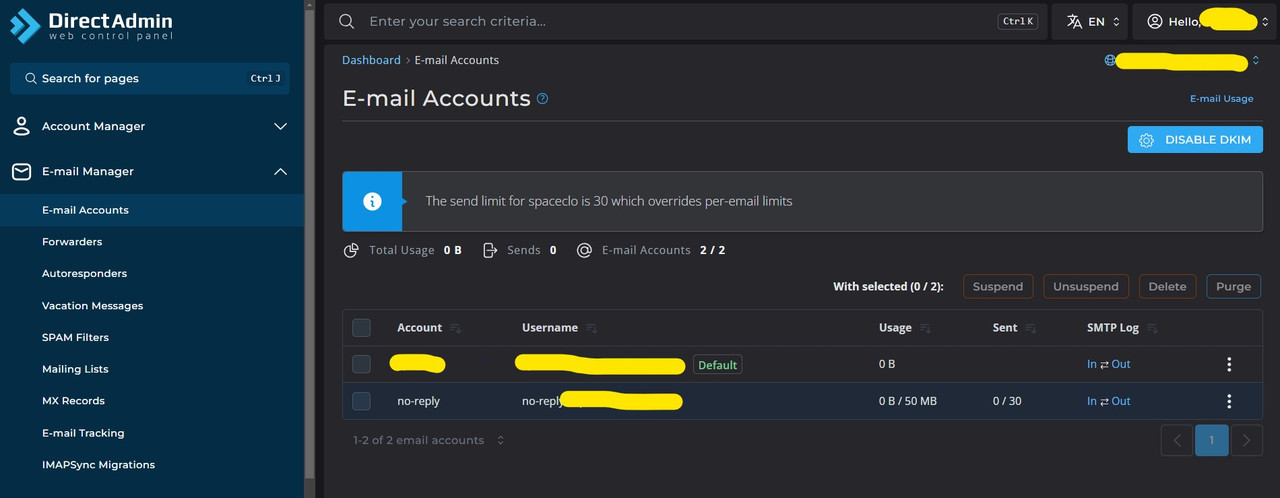Screen dimensions: 1280x498
Task: Toggle select-all accounts checkbox in header
Action: pos(361,328)
